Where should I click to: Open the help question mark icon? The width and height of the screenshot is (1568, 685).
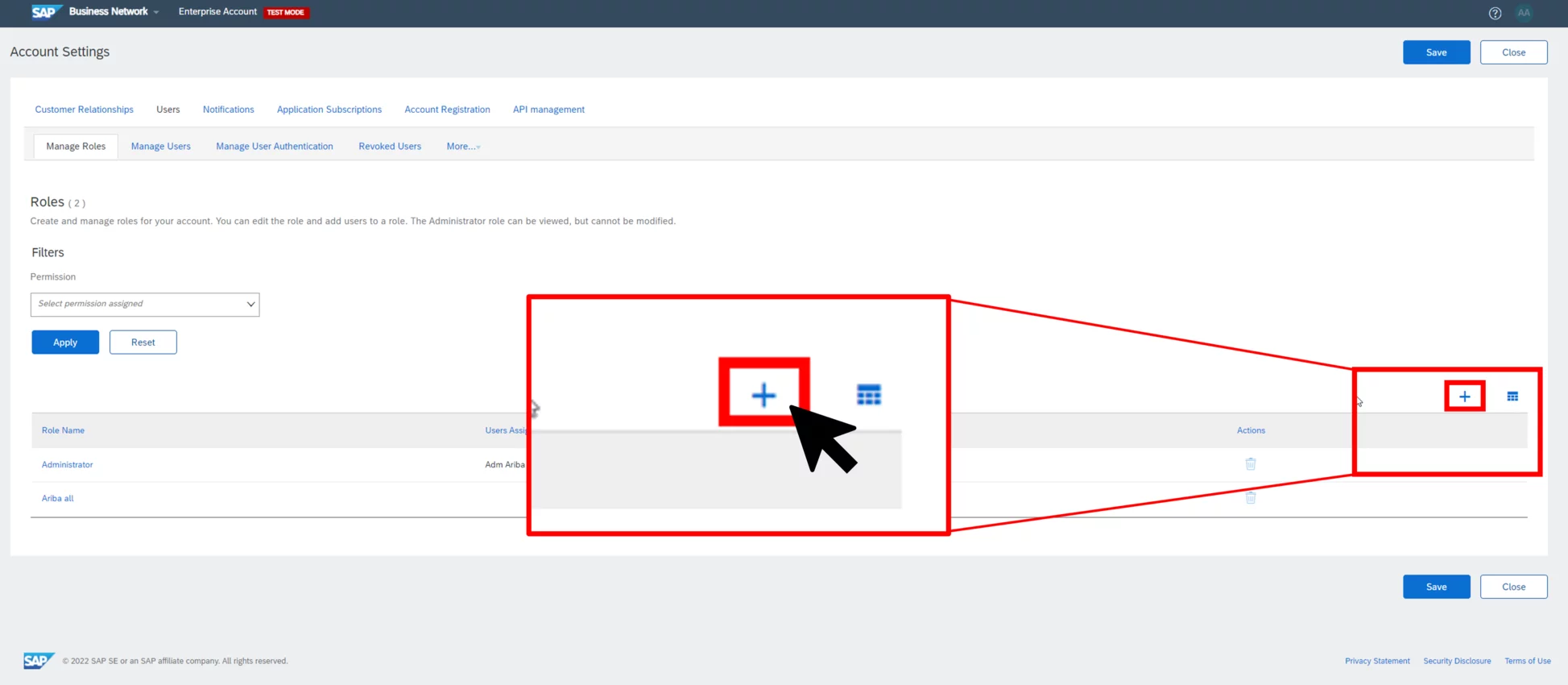pos(1495,13)
